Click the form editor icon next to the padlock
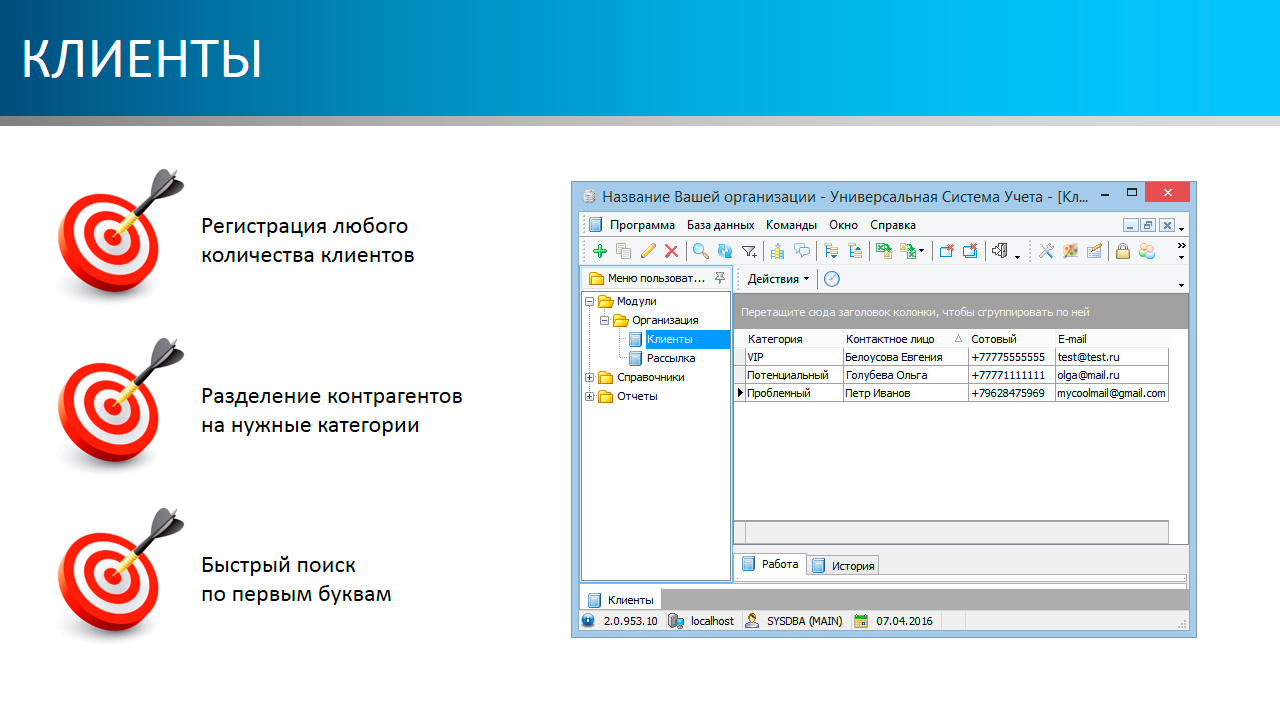This screenshot has width=1280, height=720. (1094, 251)
